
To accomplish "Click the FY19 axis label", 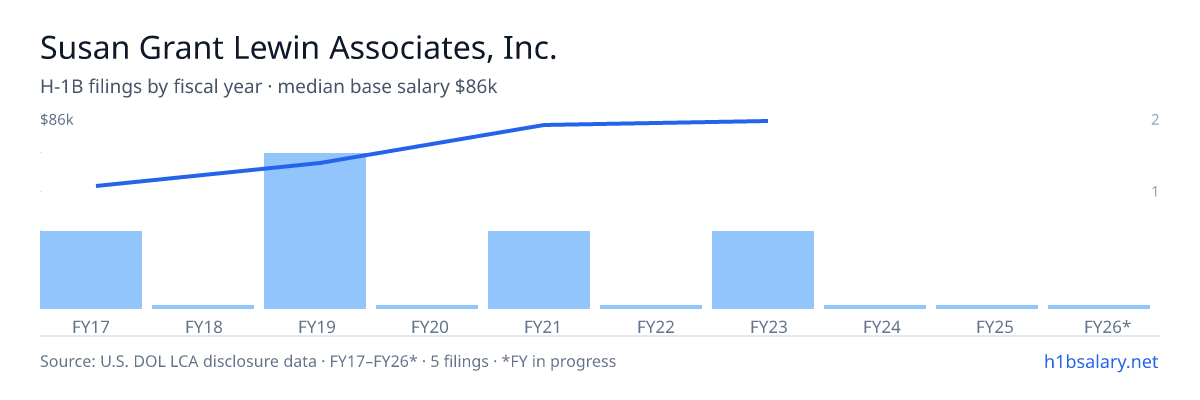I will [x=315, y=327].
